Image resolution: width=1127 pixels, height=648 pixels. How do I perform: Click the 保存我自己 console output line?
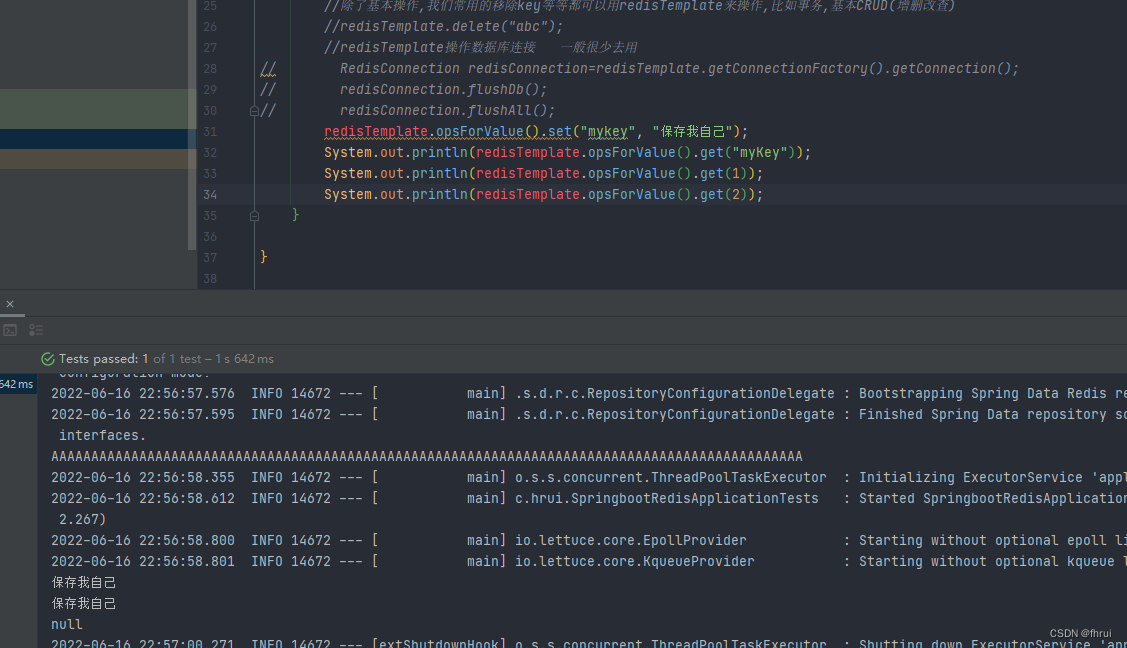[83, 582]
